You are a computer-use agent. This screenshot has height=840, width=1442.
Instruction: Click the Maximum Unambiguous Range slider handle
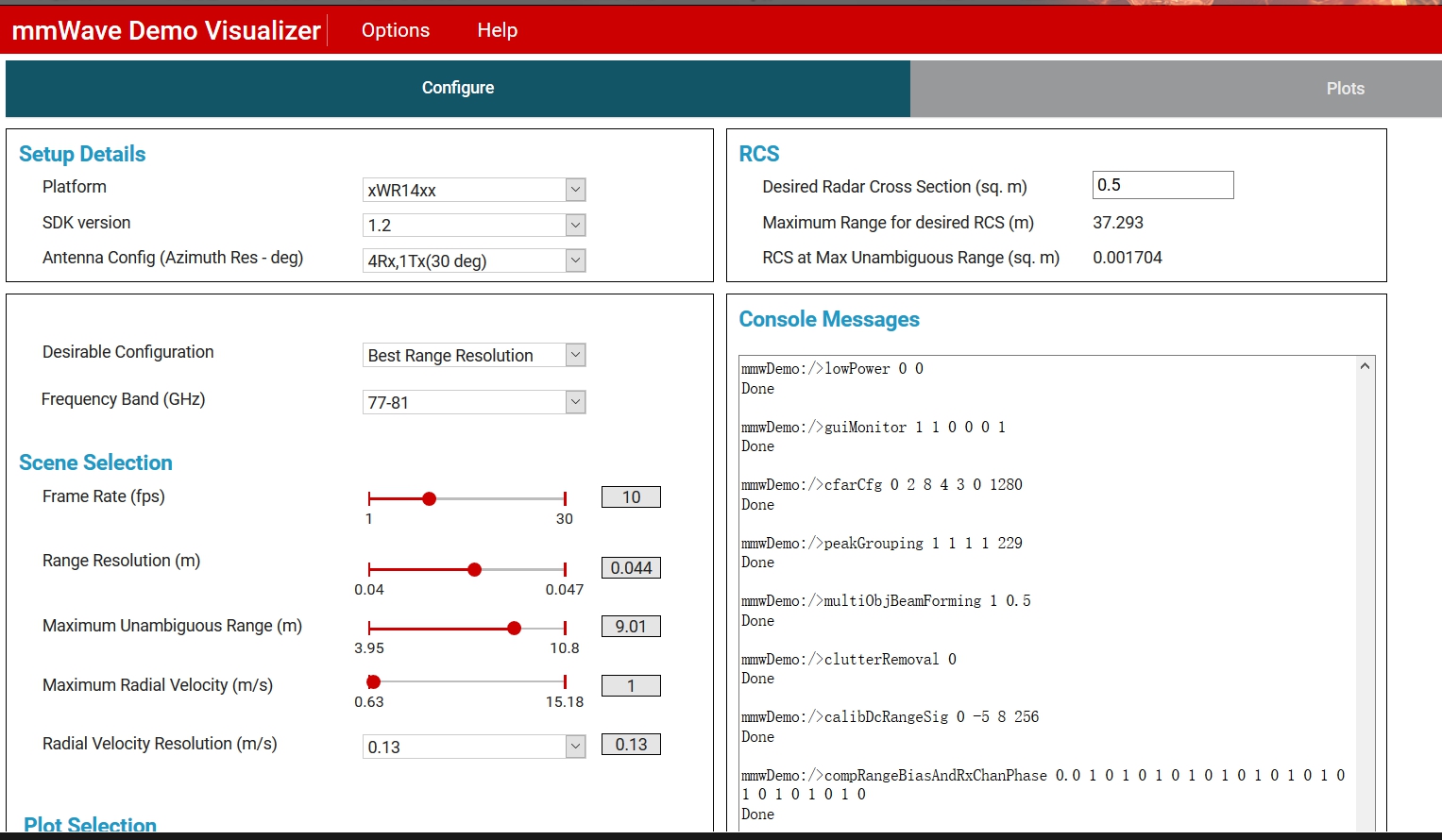(x=514, y=627)
